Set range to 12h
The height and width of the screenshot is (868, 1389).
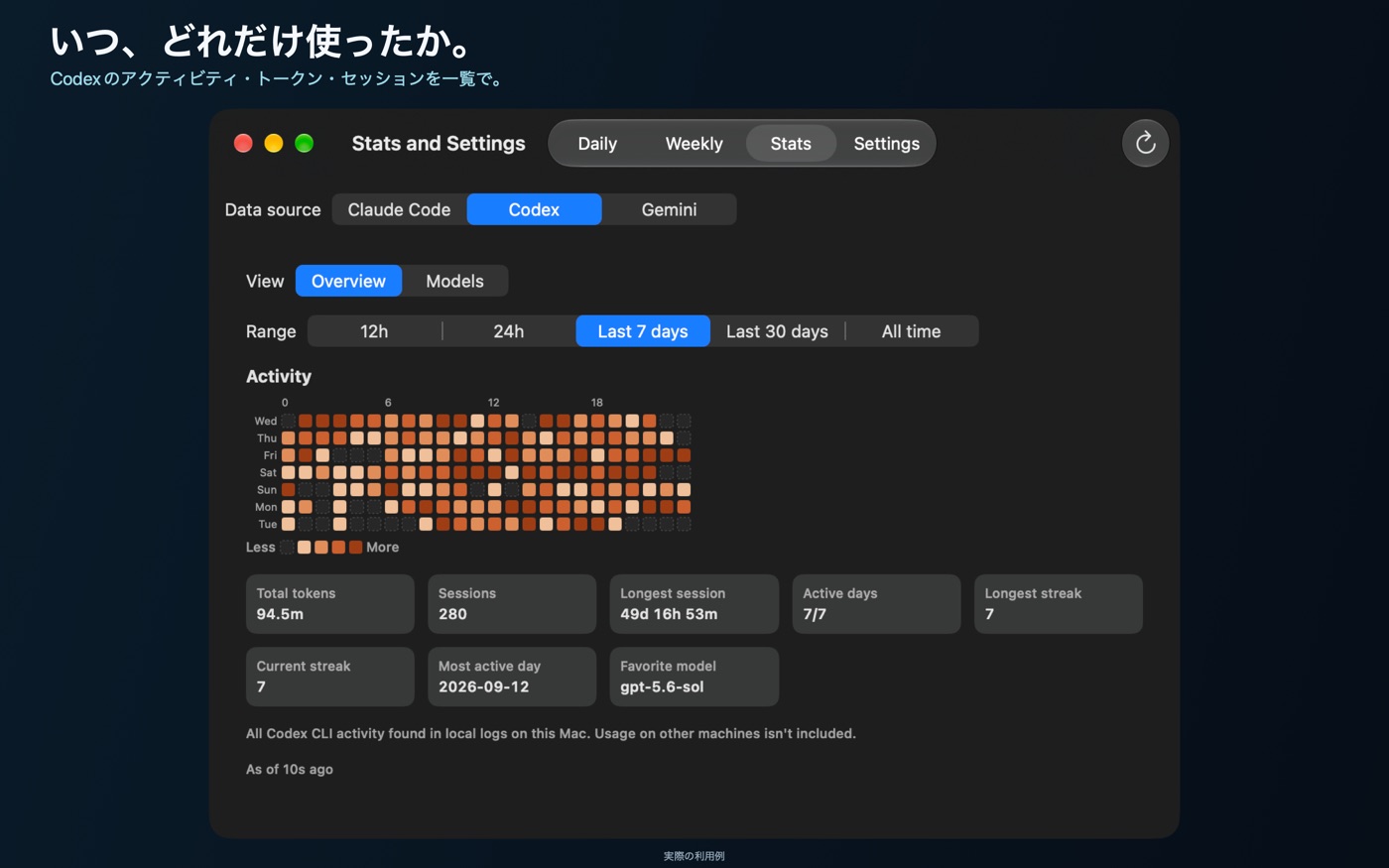[374, 331]
